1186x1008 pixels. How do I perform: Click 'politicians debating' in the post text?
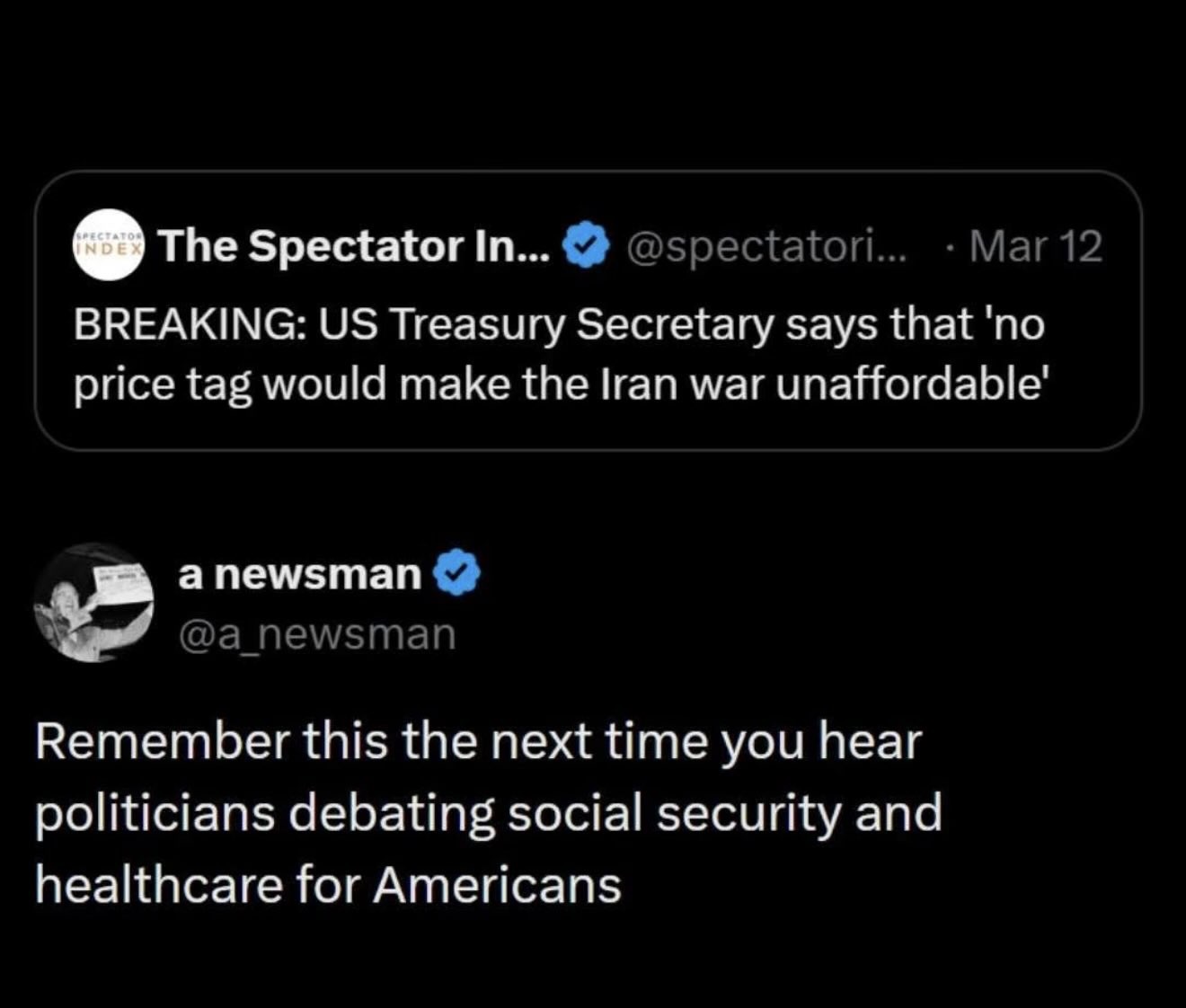[265, 813]
